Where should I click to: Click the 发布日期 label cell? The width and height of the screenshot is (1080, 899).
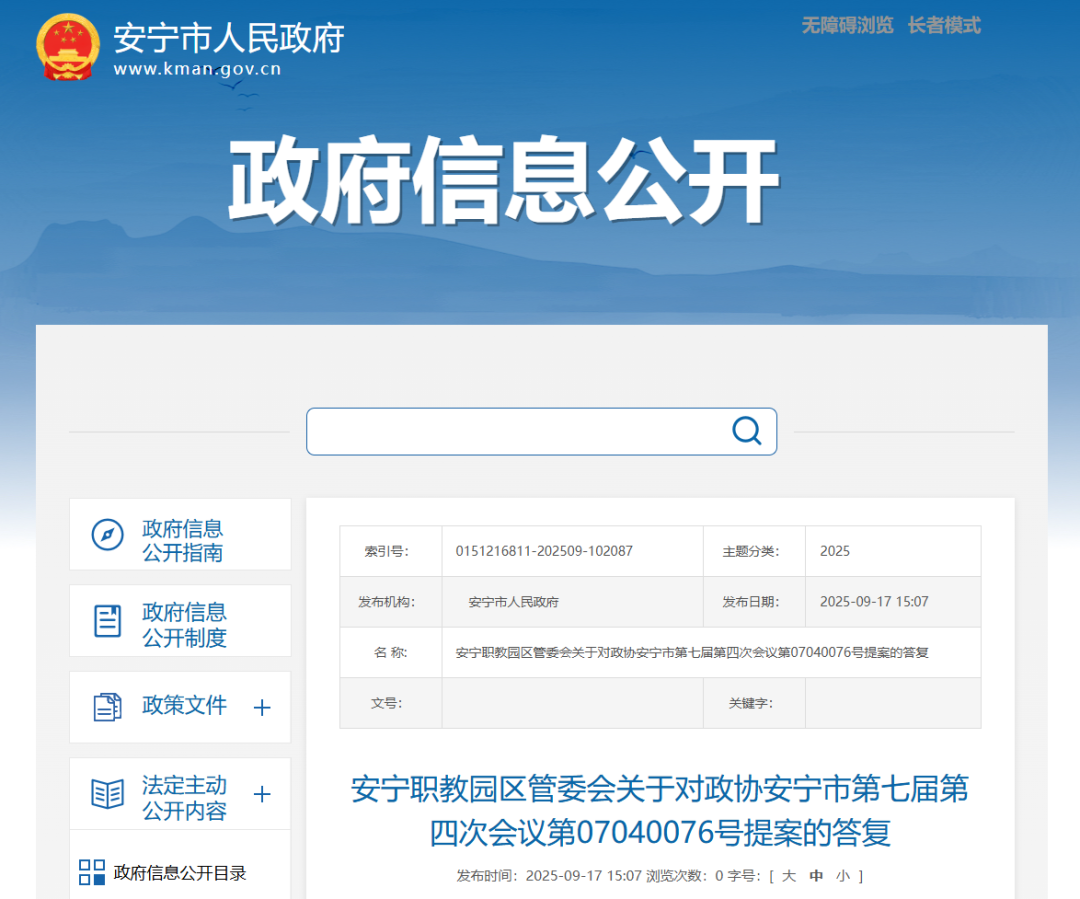point(754,602)
